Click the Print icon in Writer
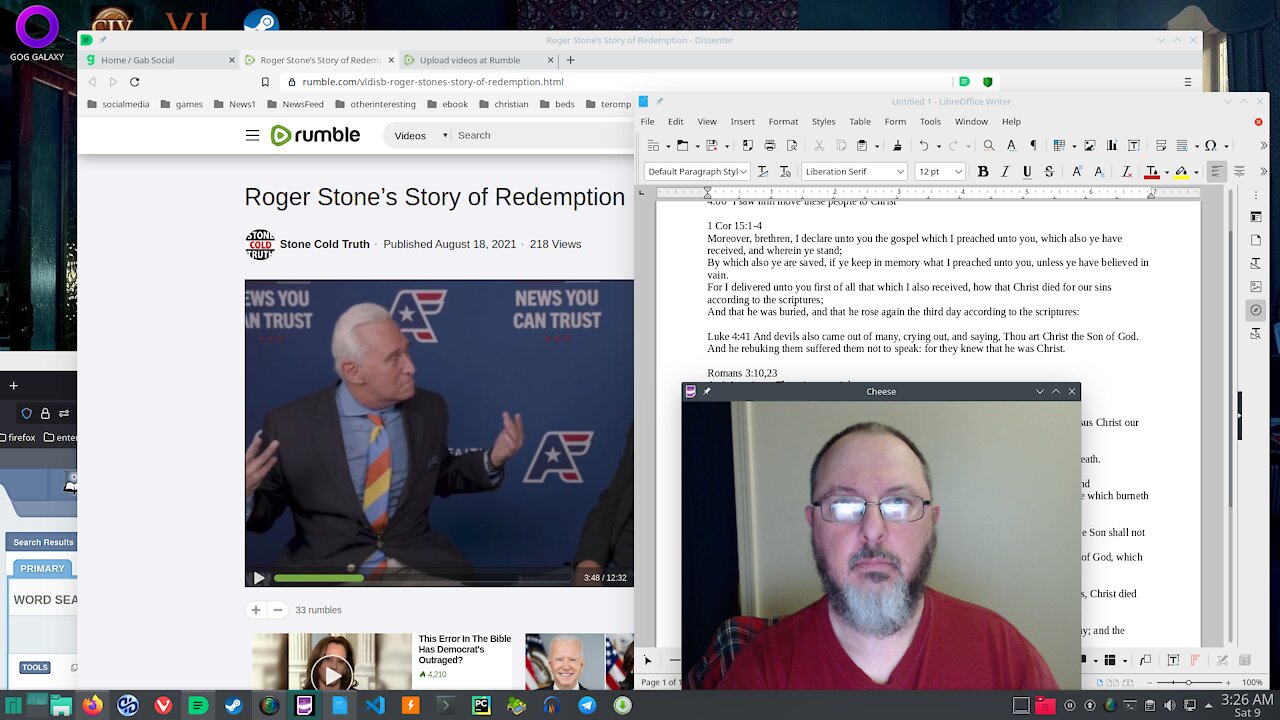The image size is (1280, 720). click(x=769, y=146)
